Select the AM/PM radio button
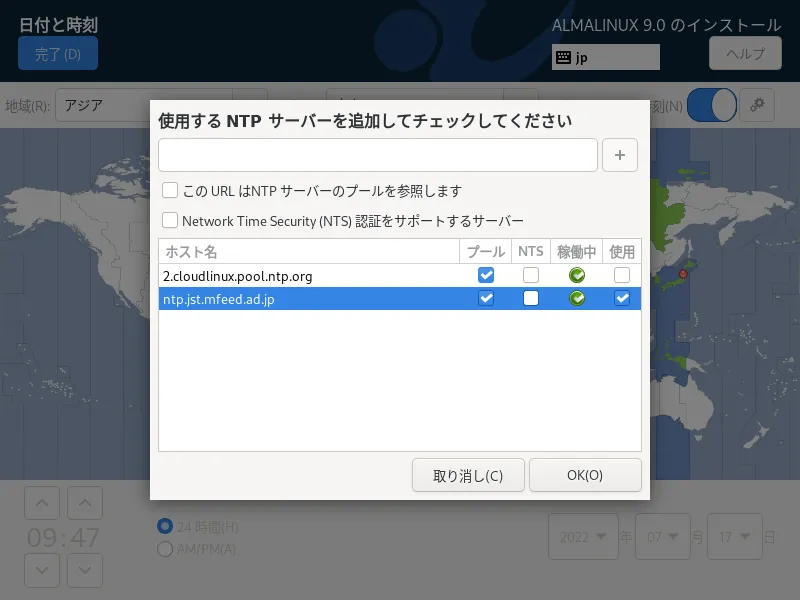Image resolution: width=800 pixels, height=600 pixels. coord(165,549)
